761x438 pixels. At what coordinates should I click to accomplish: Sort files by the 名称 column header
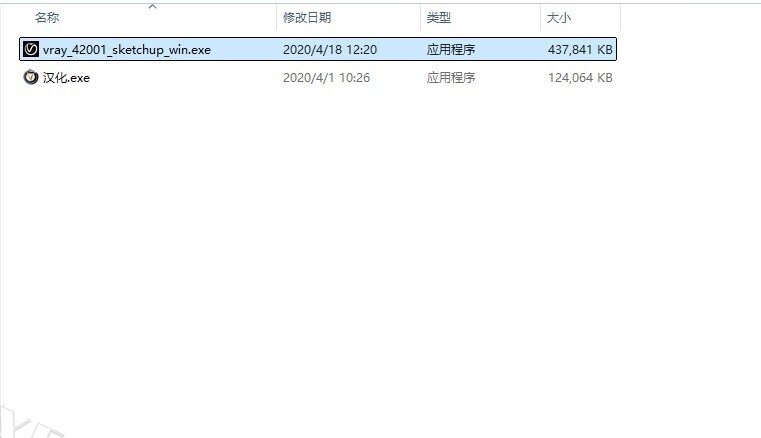[x=48, y=18]
